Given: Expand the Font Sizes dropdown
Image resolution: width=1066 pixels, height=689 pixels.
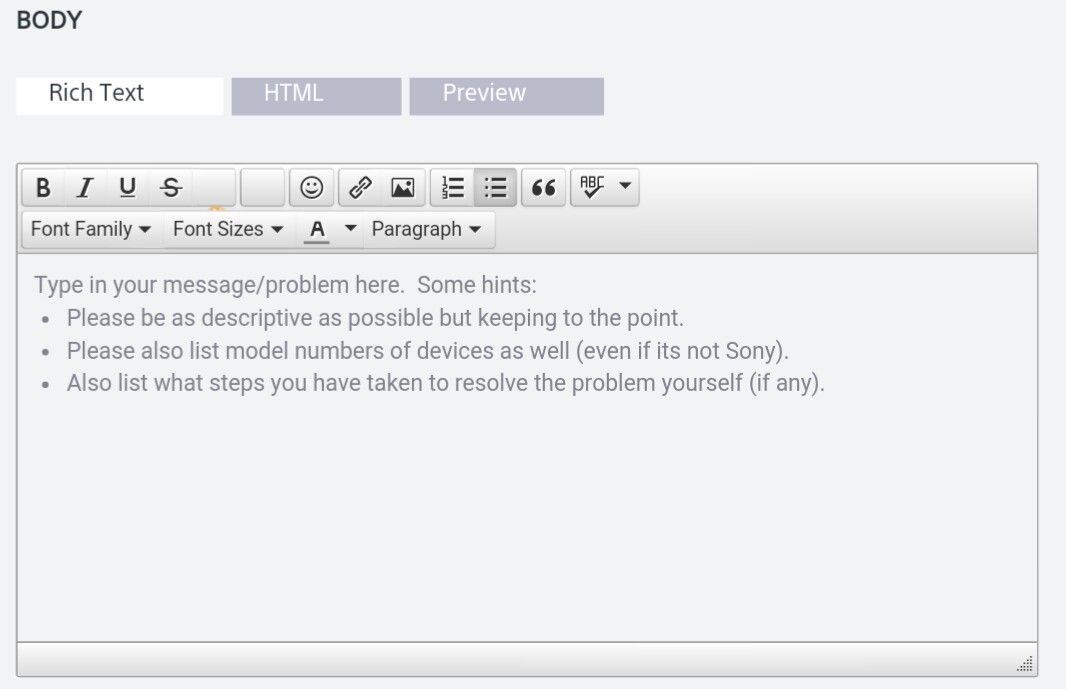Looking at the screenshot, I should pos(228,229).
